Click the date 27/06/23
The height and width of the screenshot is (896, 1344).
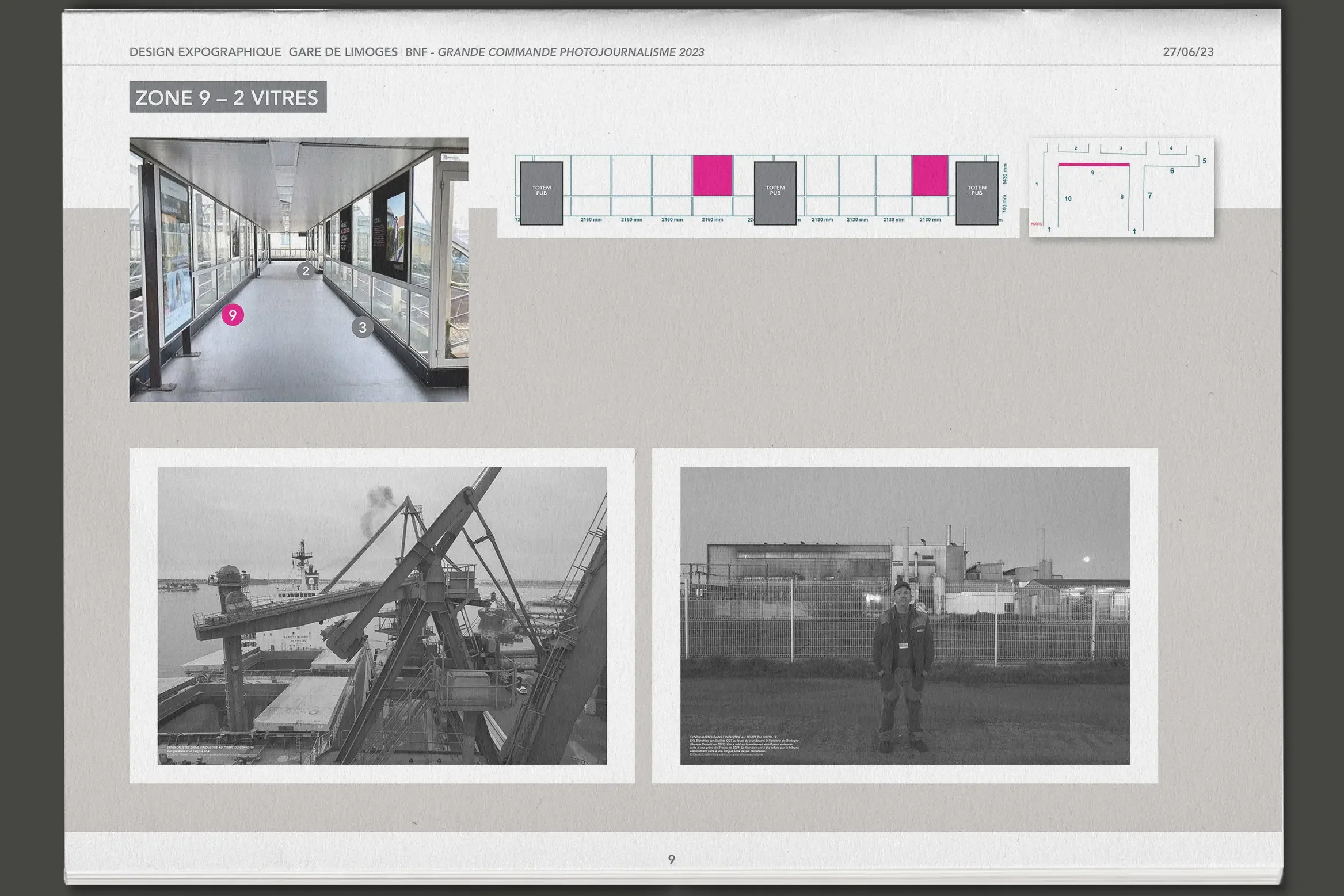[x=1188, y=52]
